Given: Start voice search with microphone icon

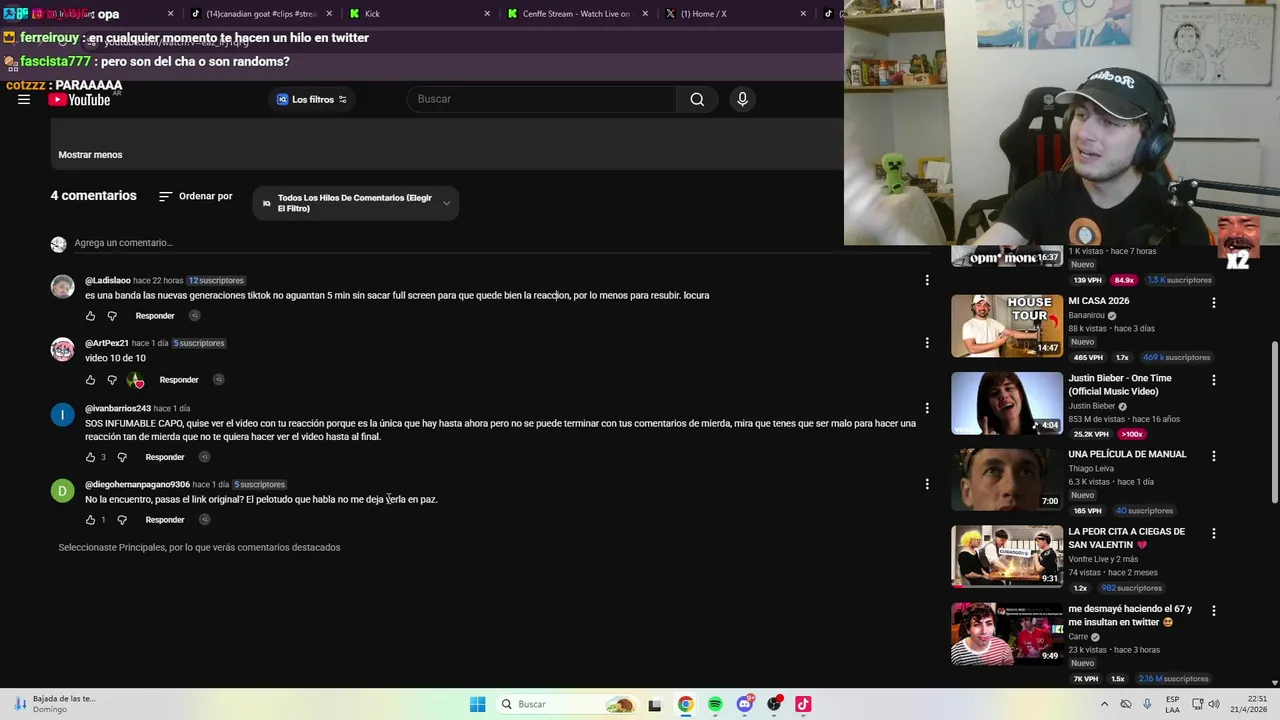Looking at the screenshot, I should (742, 99).
